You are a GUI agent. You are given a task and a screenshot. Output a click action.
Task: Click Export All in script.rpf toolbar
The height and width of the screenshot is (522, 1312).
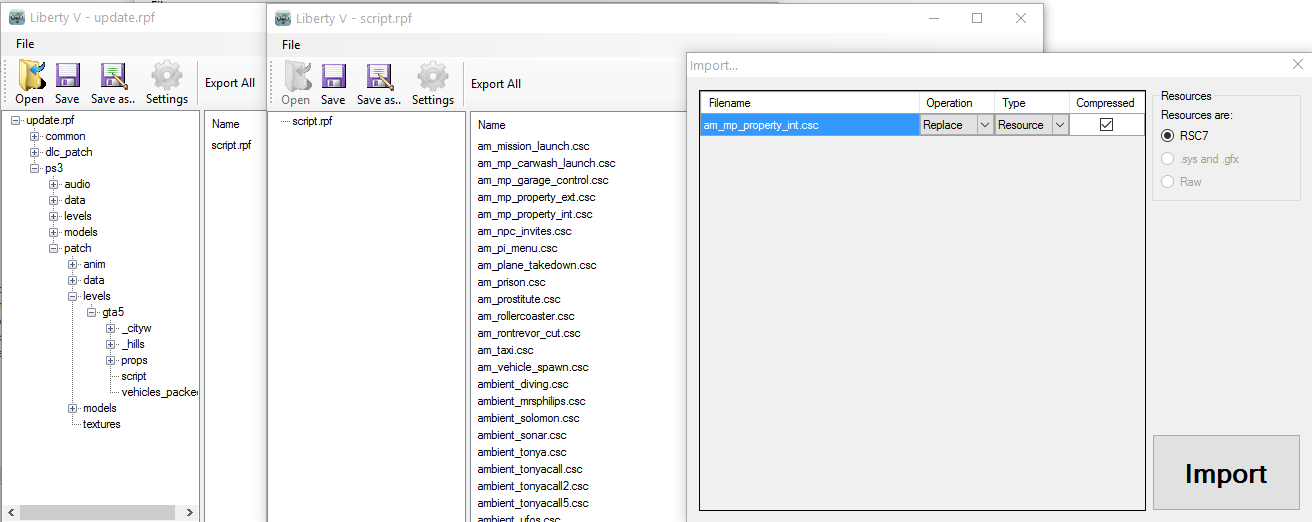point(496,84)
